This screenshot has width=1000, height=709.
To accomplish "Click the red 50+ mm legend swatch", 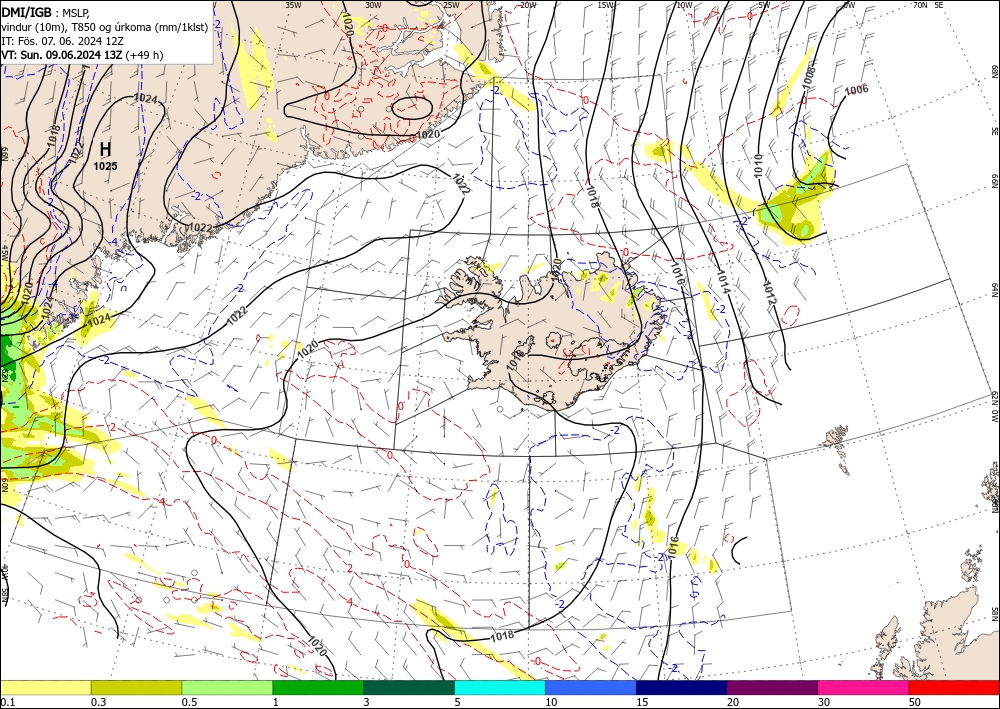I will point(954,687).
